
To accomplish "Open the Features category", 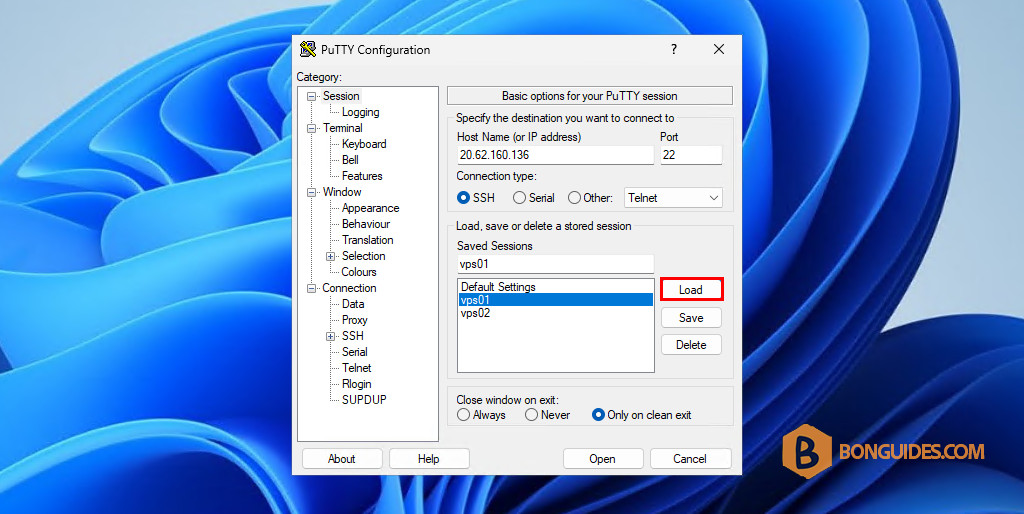I will (x=362, y=176).
